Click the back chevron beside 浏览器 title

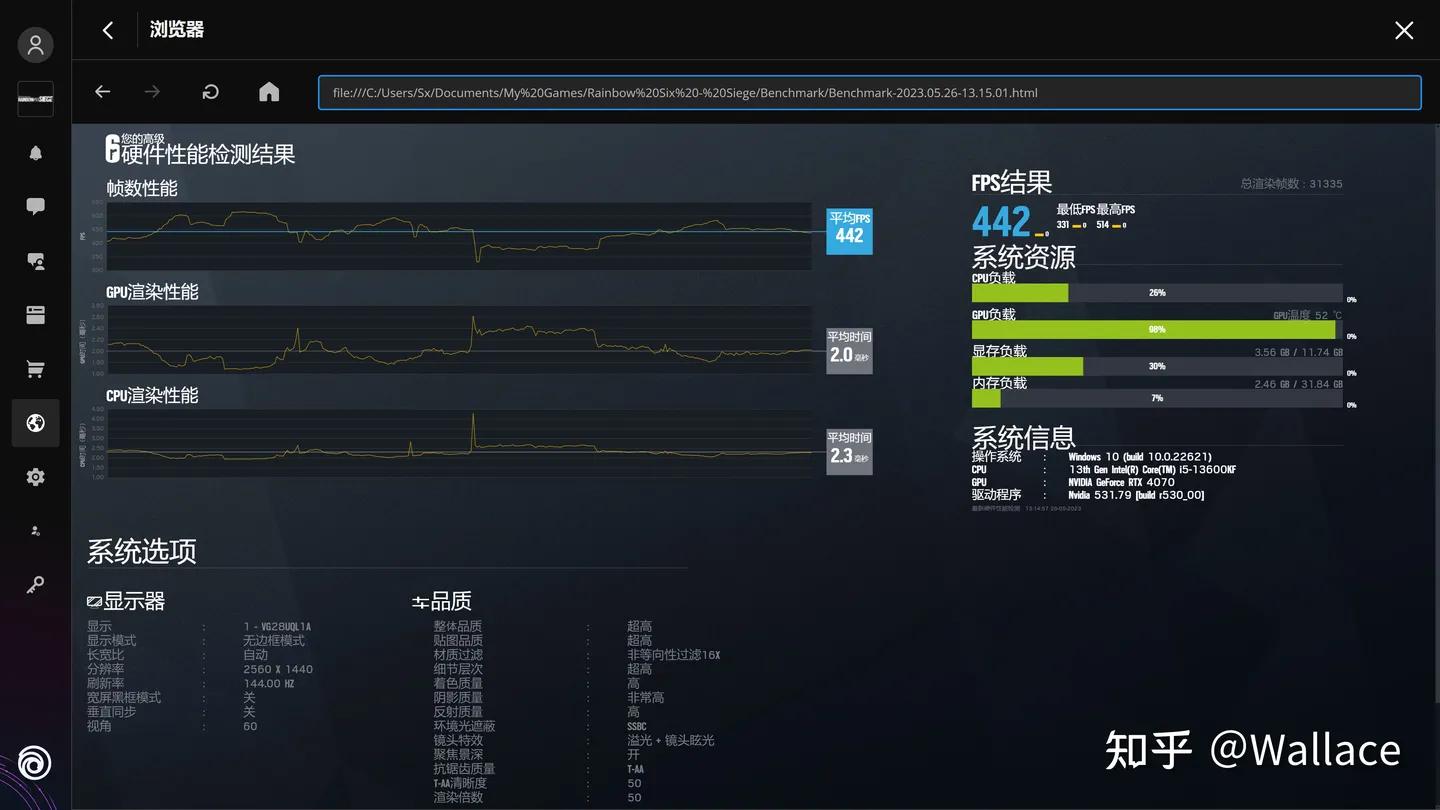pyautogui.click(x=107, y=30)
